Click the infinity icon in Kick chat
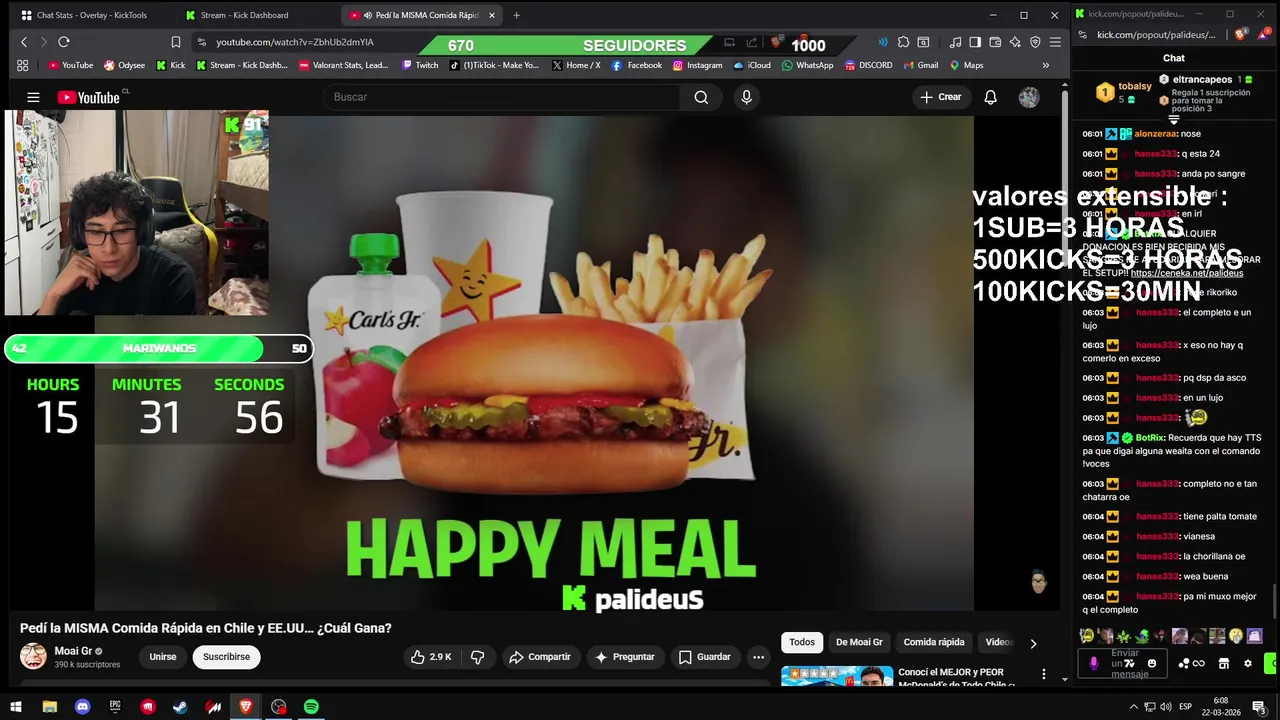Image resolution: width=1280 pixels, height=720 pixels. click(x=1198, y=663)
